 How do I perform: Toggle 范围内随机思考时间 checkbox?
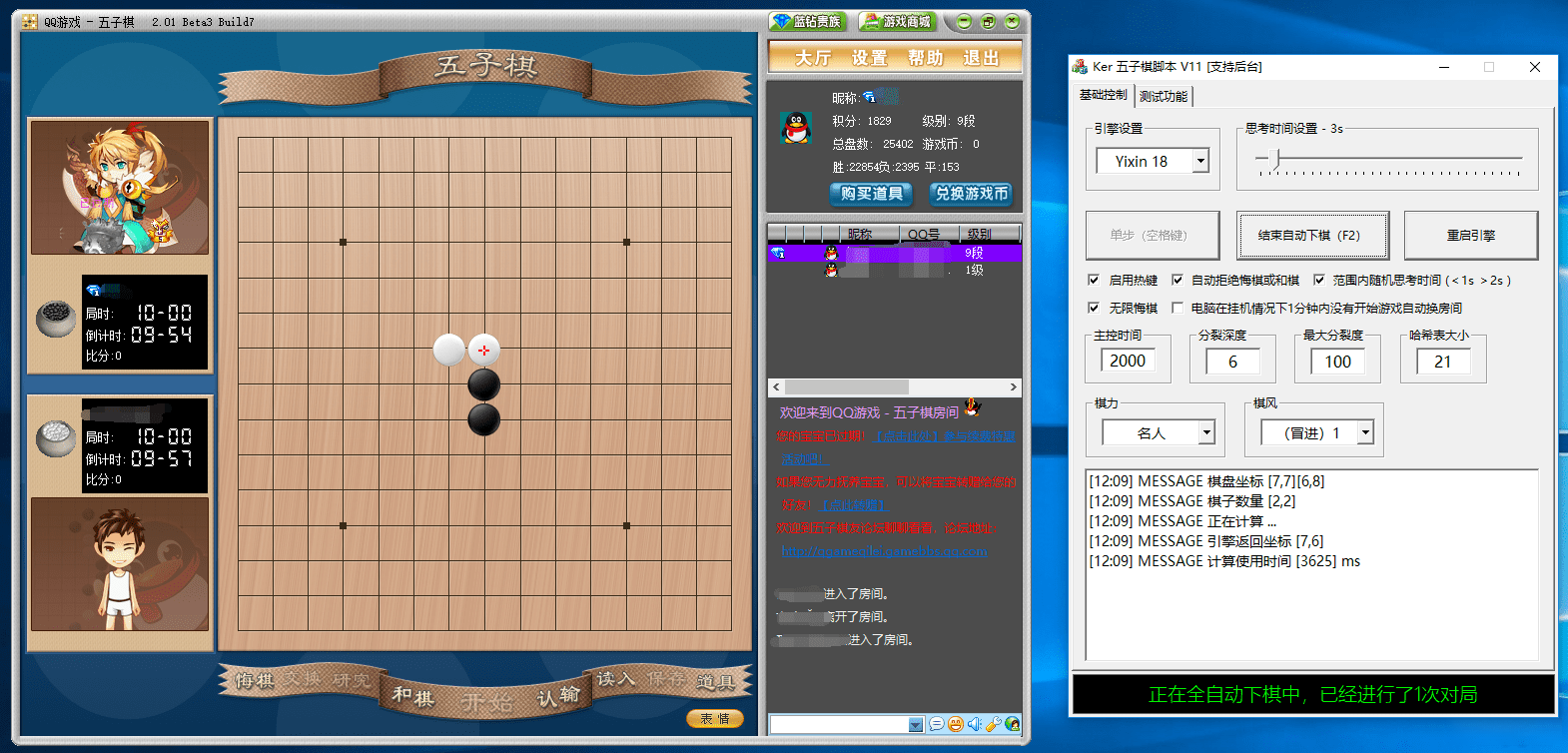1319,281
